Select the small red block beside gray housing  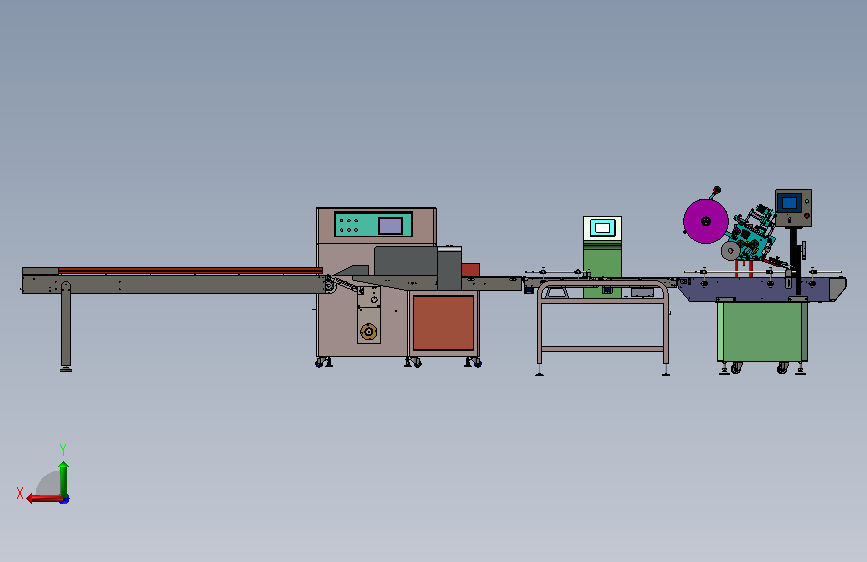point(471,270)
